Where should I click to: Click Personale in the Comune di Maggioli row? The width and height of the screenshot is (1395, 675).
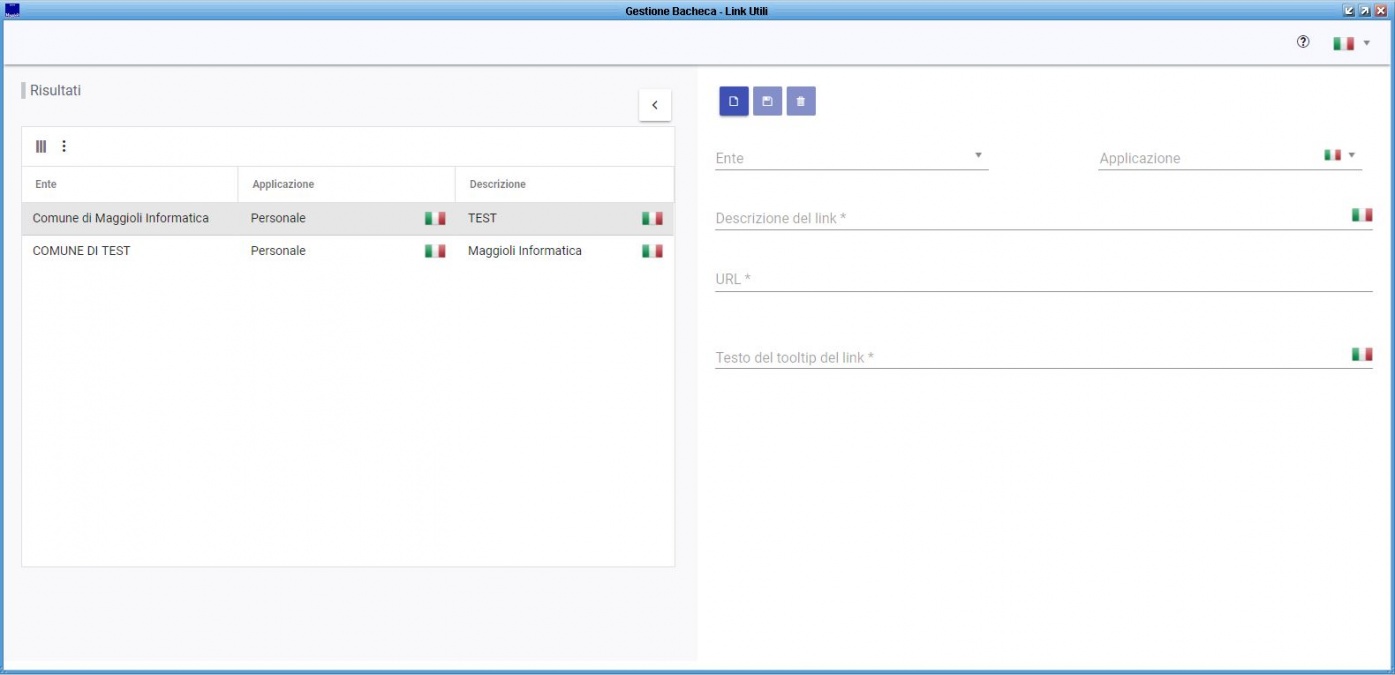click(x=278, y=218)
